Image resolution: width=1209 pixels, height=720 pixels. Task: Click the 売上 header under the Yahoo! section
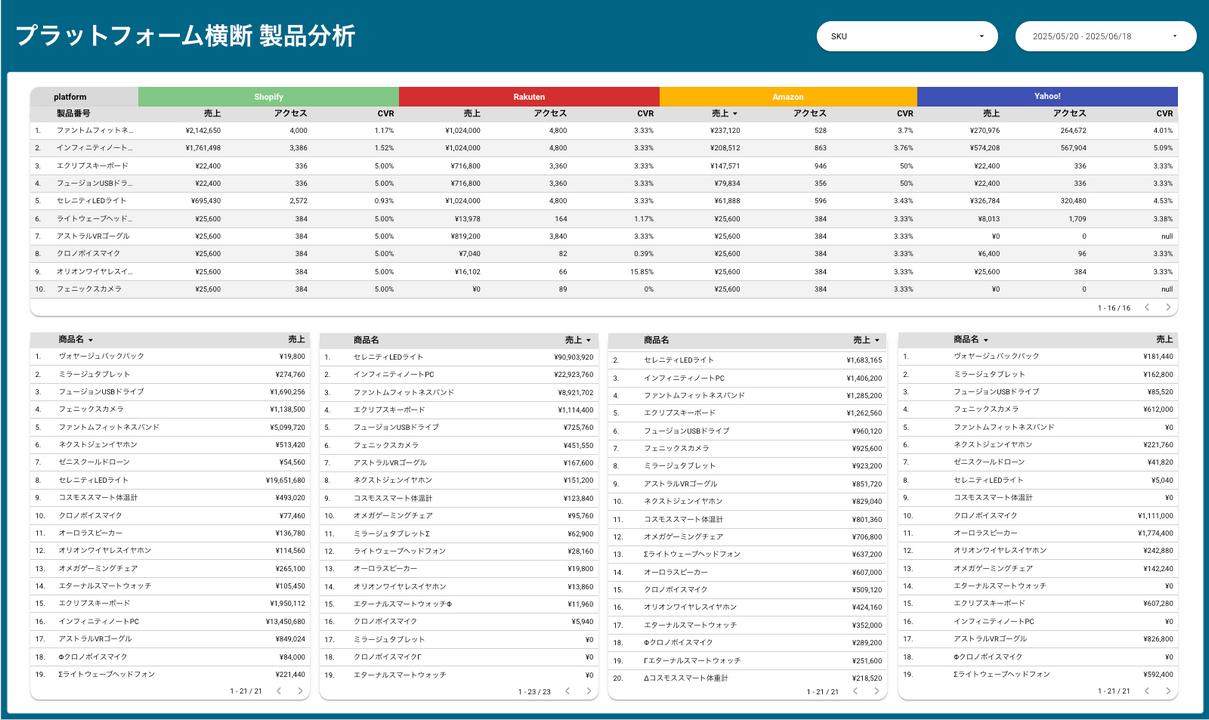click(991, 113)
